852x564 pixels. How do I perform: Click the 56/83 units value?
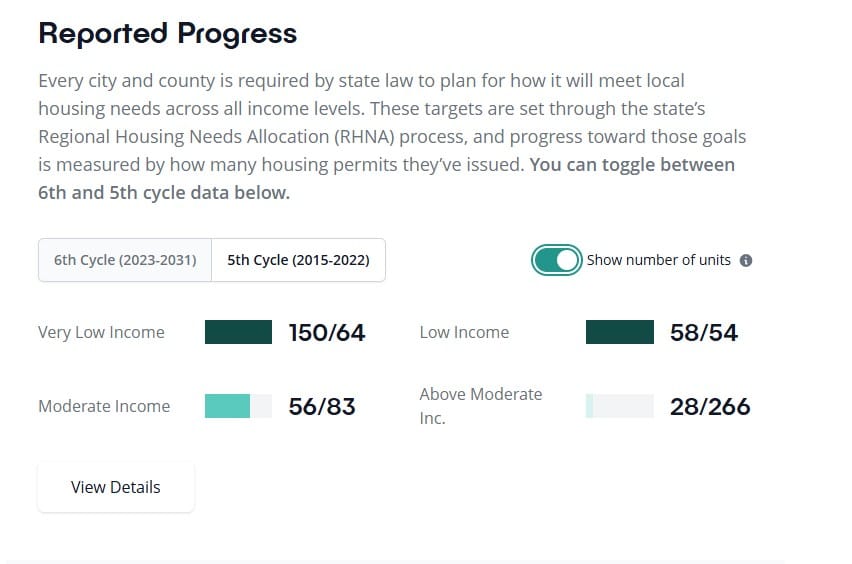pyautogui.click(x=322, y=406)
